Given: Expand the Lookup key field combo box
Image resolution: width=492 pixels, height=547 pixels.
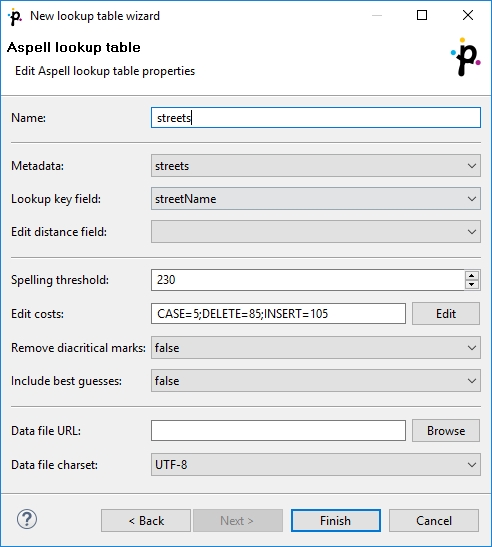Looking at the screenshot, I should point(316,199).
